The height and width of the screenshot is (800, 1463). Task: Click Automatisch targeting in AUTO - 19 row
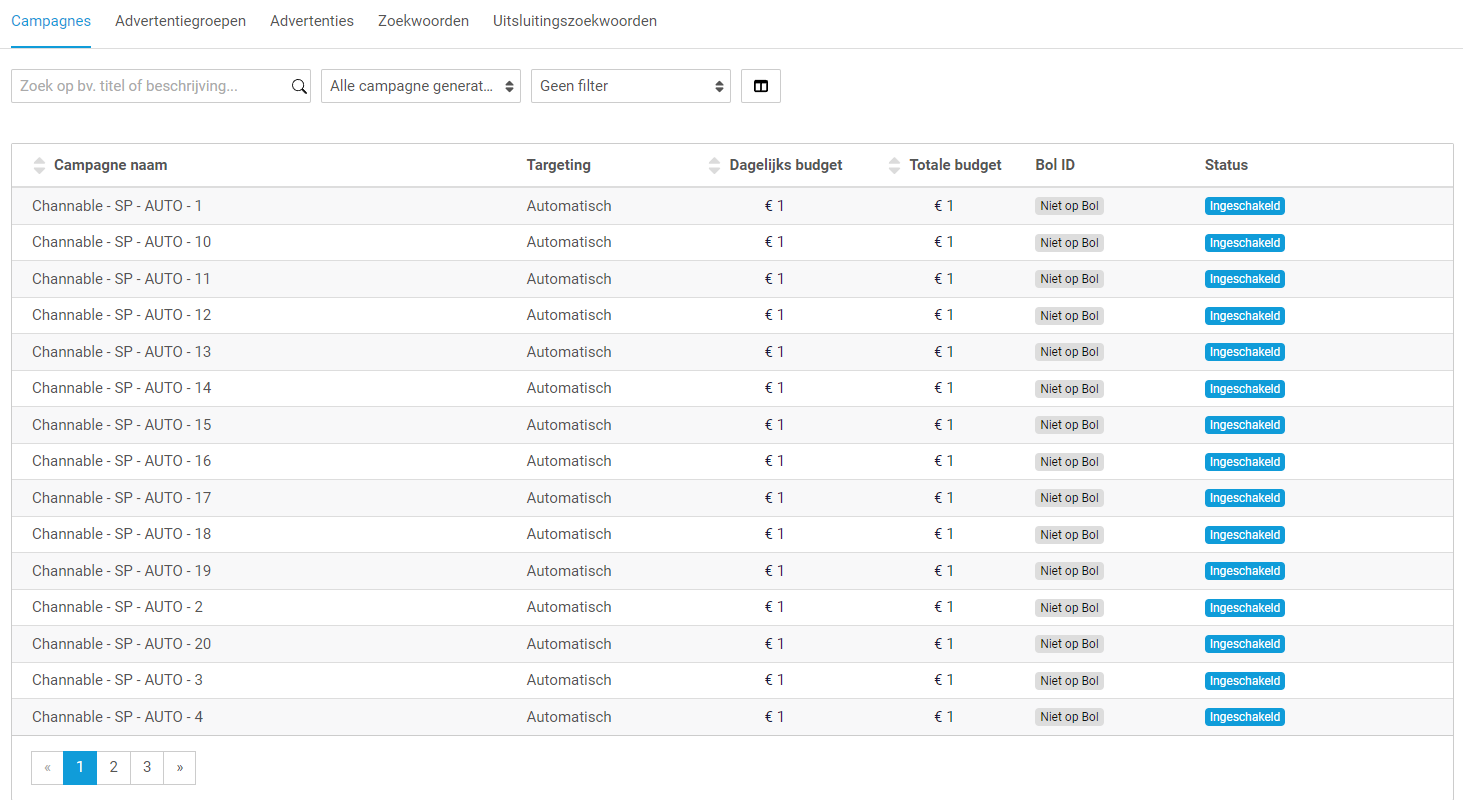tap(569, 571)
